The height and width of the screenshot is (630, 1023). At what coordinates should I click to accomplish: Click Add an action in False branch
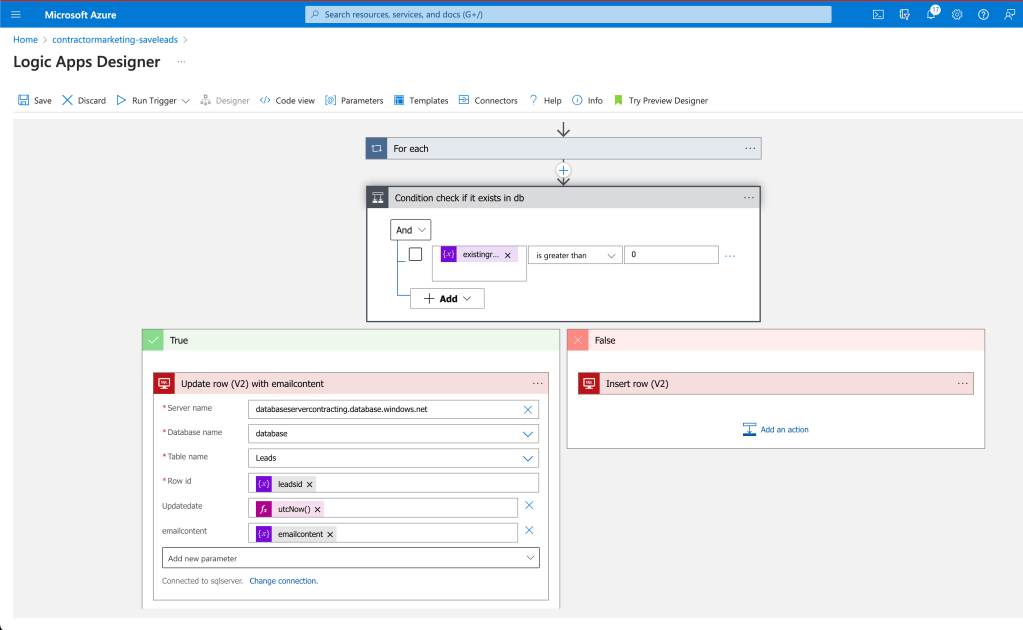pyautogui.click(x=776, y=429)
